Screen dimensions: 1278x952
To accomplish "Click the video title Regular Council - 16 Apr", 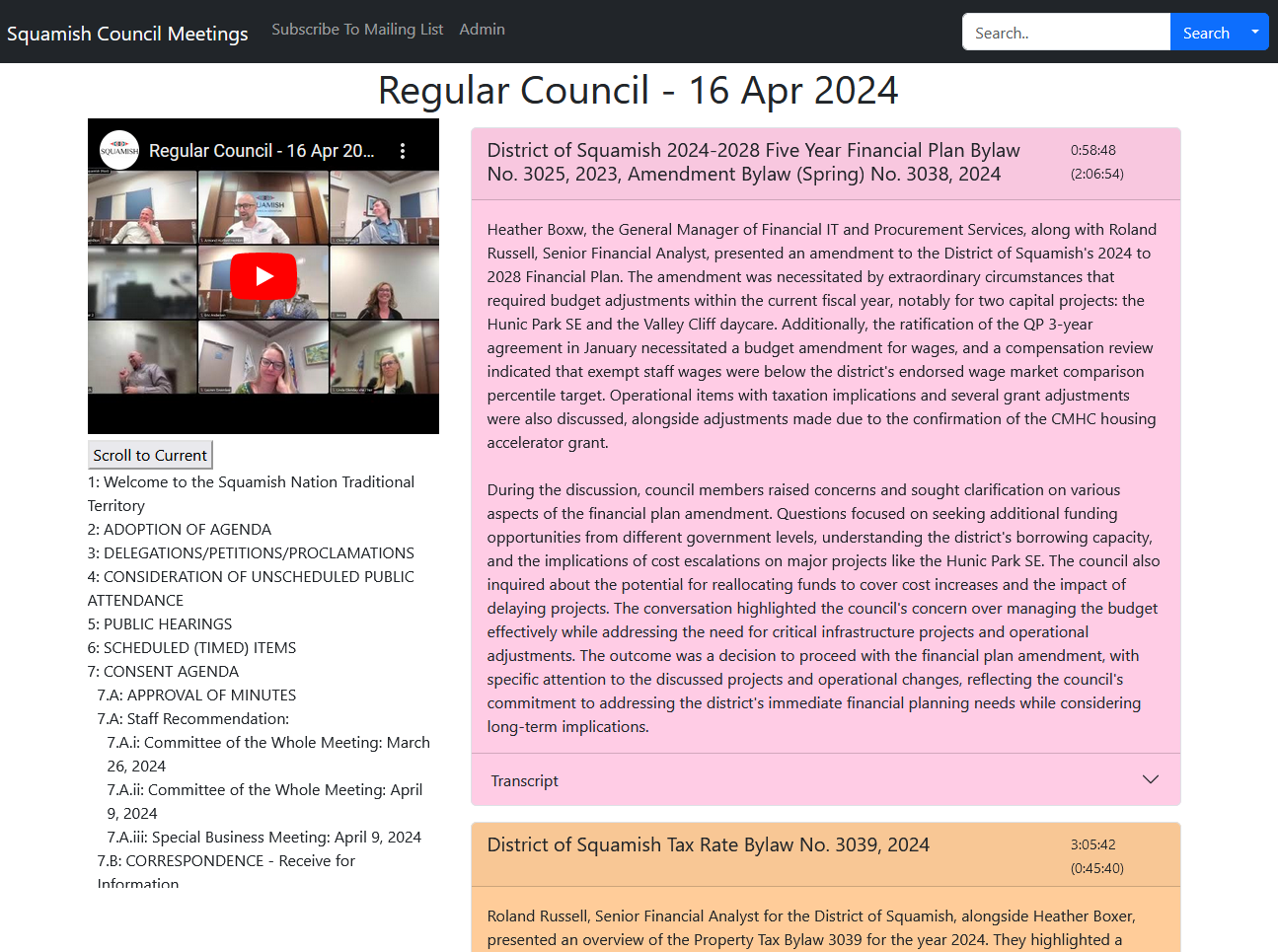I will coord(262,151).
